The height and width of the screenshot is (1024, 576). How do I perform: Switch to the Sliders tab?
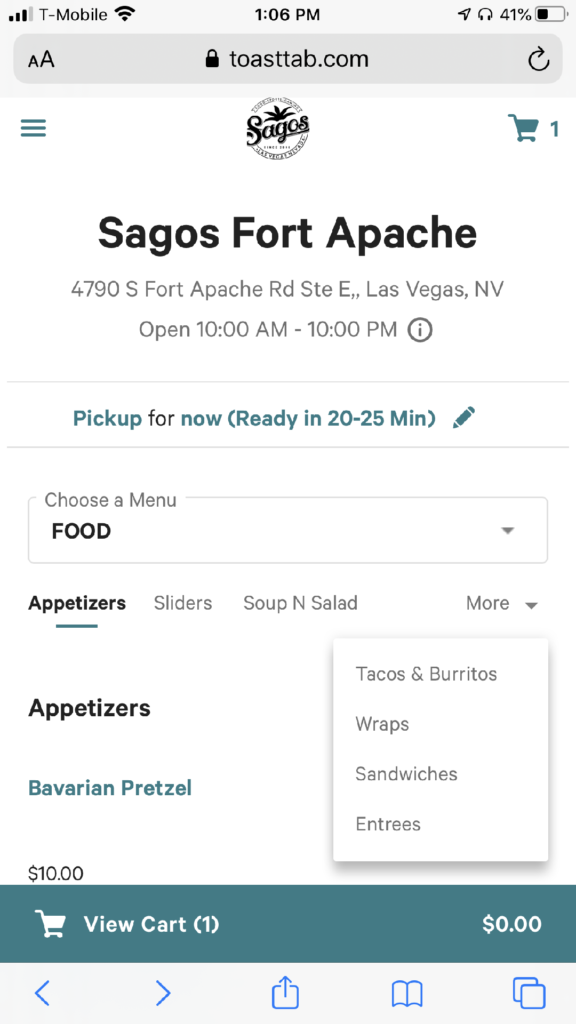[183, 603]
